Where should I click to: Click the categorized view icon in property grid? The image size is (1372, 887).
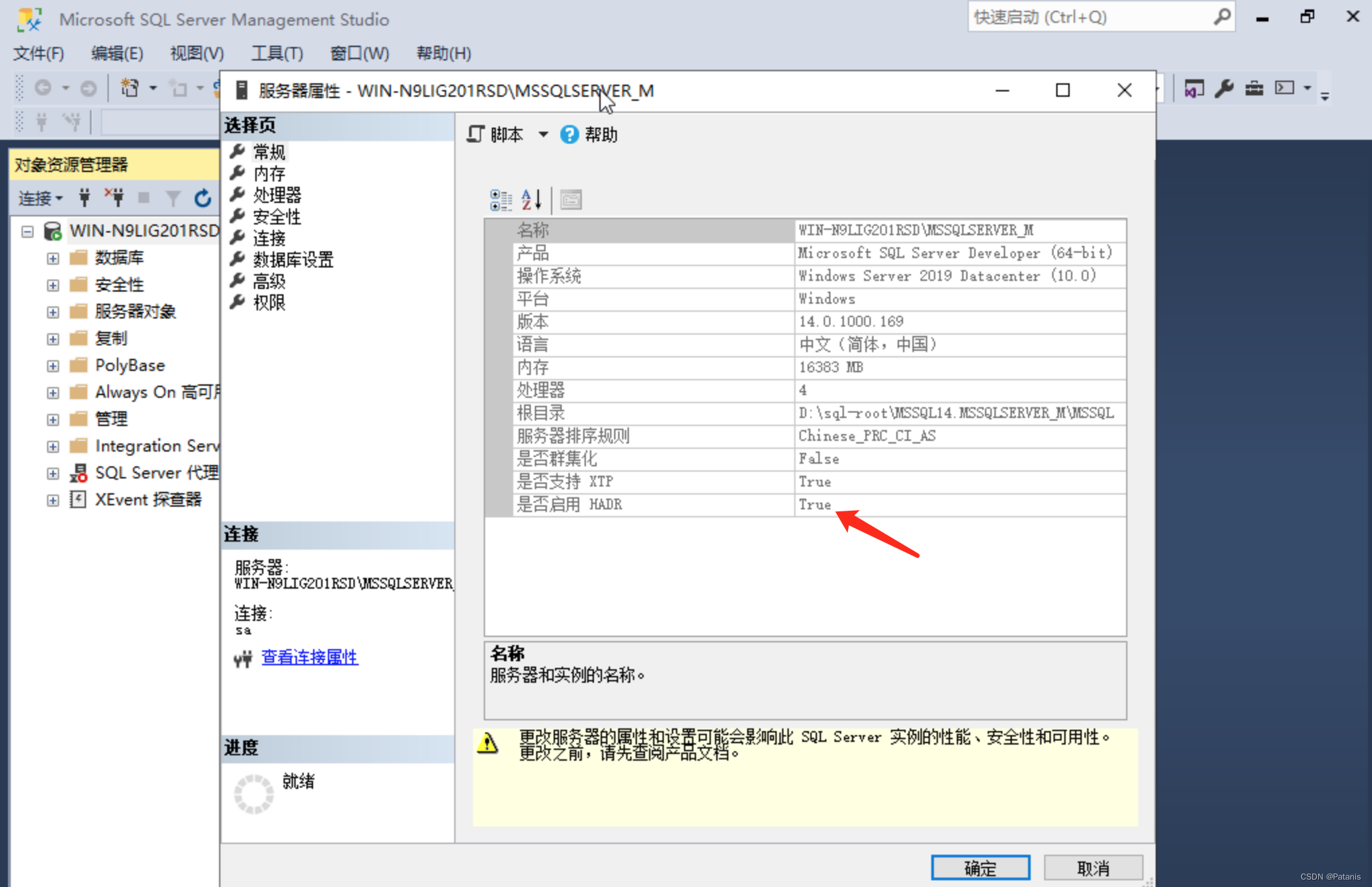point(501,200)
